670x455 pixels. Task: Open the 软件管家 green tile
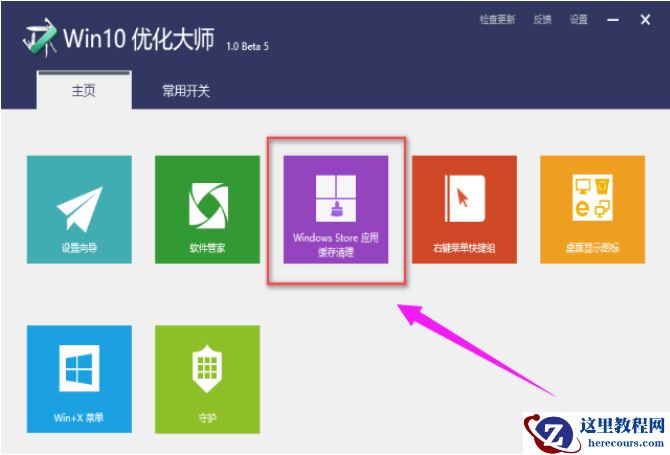point(207,209)
